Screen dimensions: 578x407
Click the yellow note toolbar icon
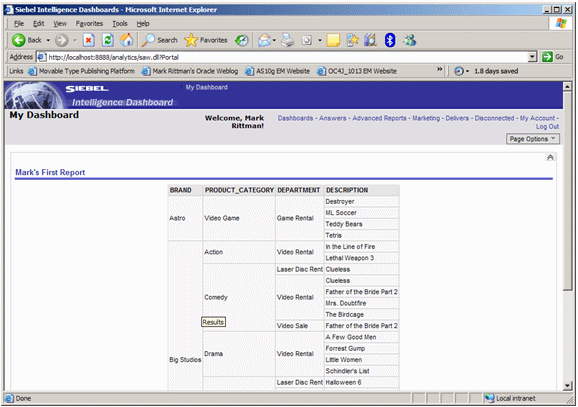(x=333, y=40)
